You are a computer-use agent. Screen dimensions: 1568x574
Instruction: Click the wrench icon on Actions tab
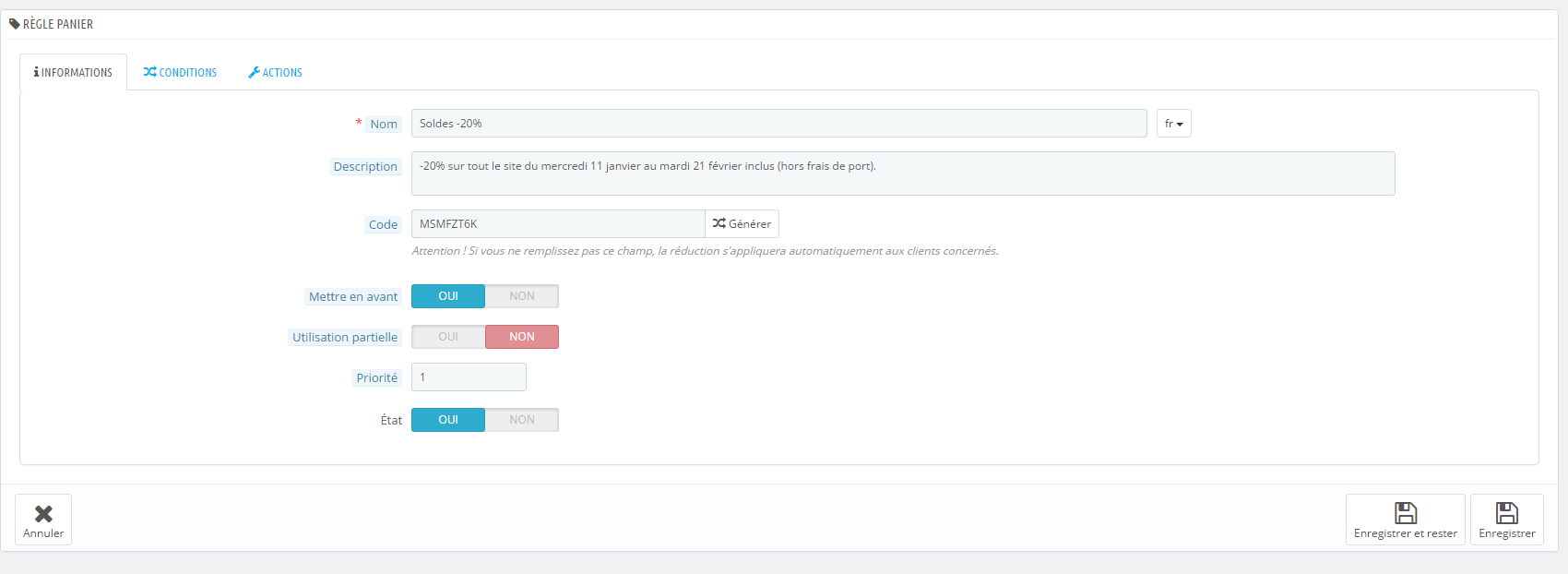click(254, 72)
